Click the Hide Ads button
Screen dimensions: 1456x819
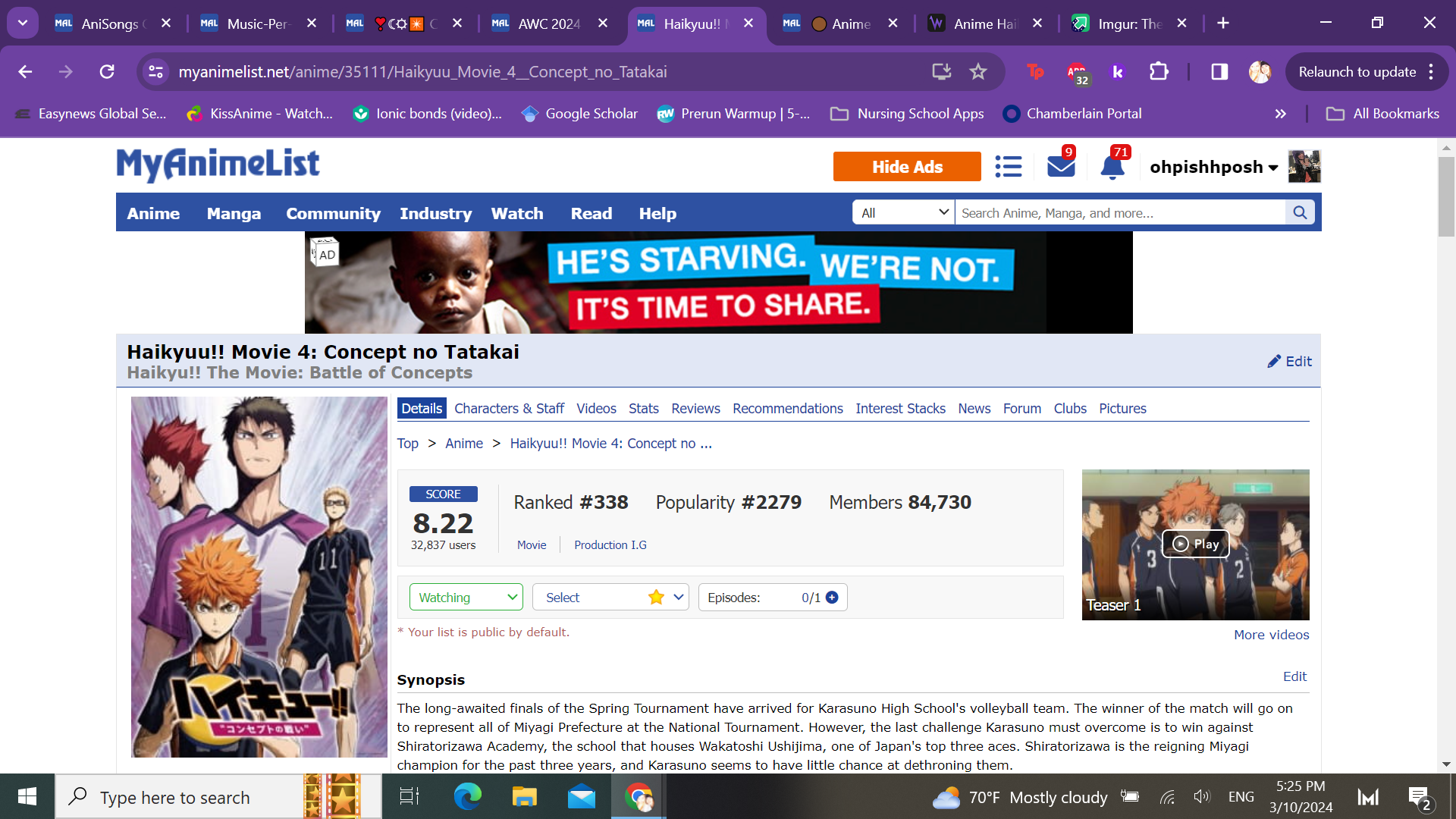click(906, 167)
